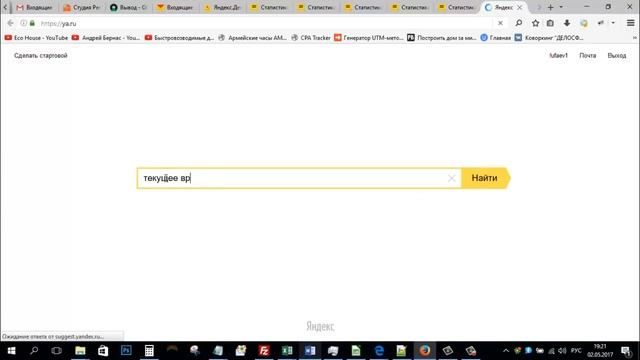Open Excel from taskbar
The width and height of the screenshot is (640, 360).
click(287, 351)
